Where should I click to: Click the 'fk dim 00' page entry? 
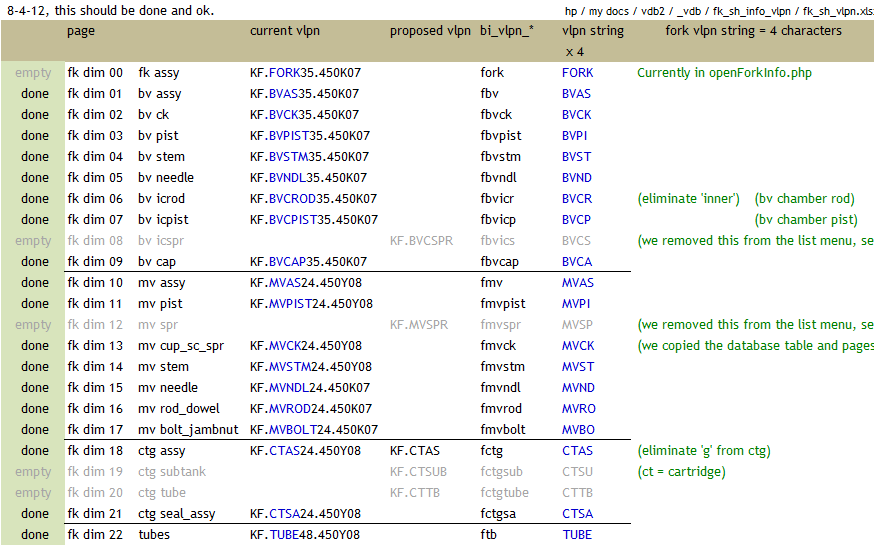95,73
